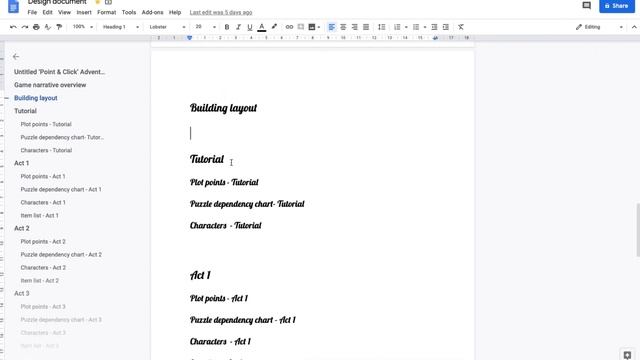The height and width of the screenshot is (360, 640).
Task: Add a comment from the toolbar
Action: pos(301,27)
